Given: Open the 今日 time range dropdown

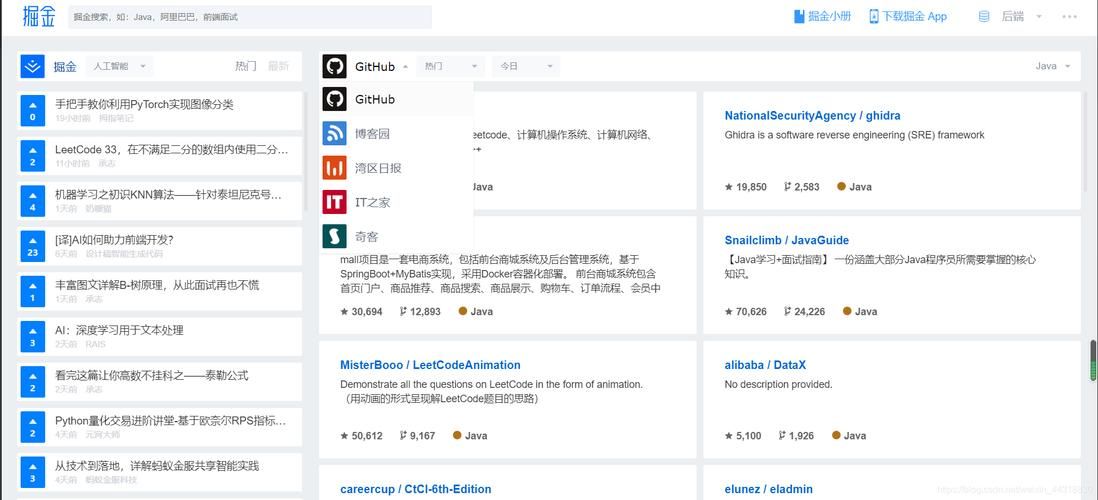Looking at the screenshot, I should [x=526, y=67].
